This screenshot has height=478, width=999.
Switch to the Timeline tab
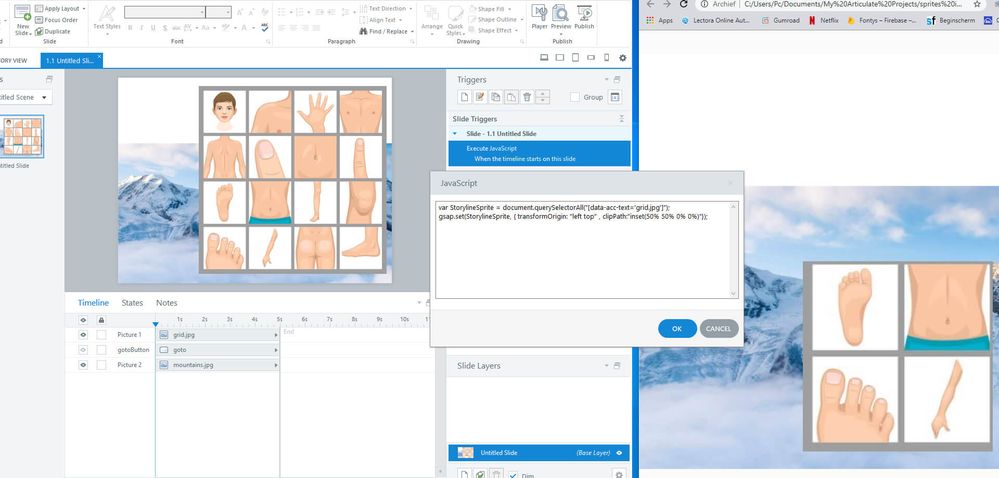point(93,303)
